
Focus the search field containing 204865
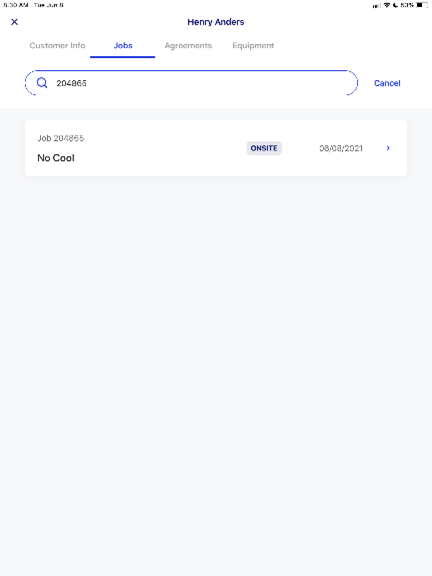pyautogui.click(x=191, y=83)
